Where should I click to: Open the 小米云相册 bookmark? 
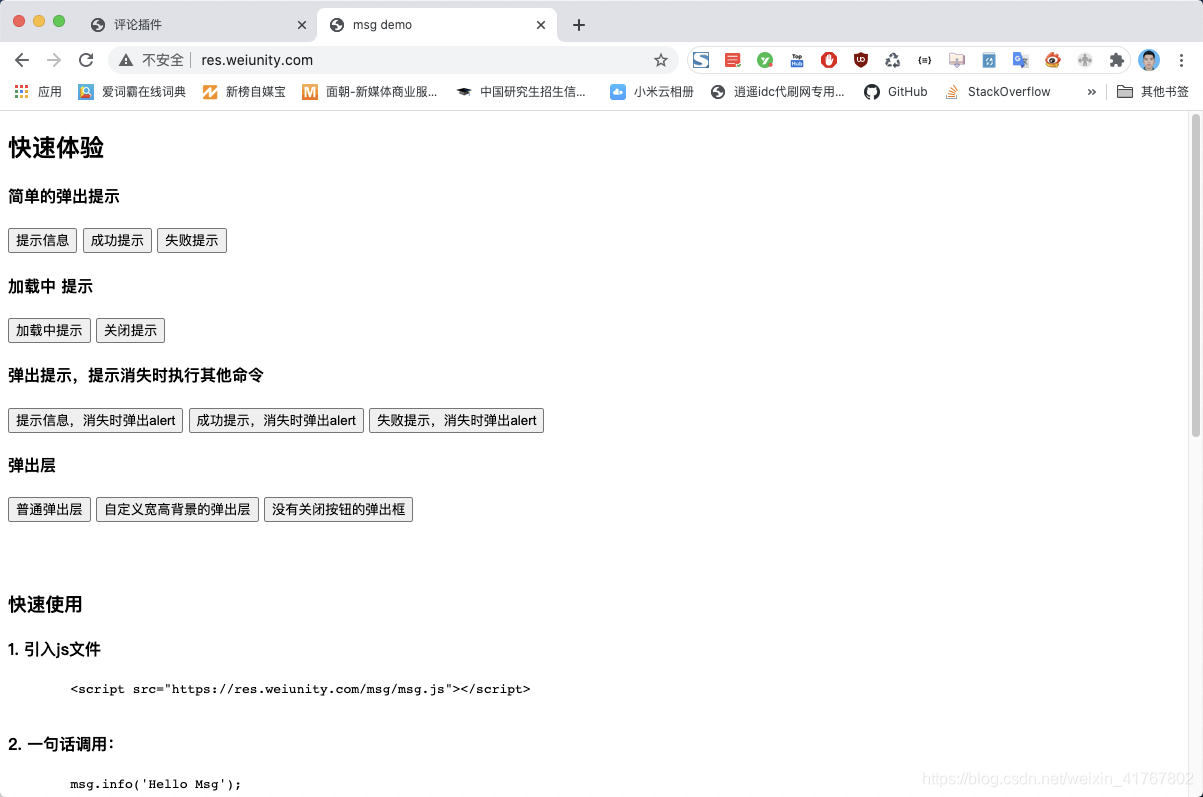(652, 91)
